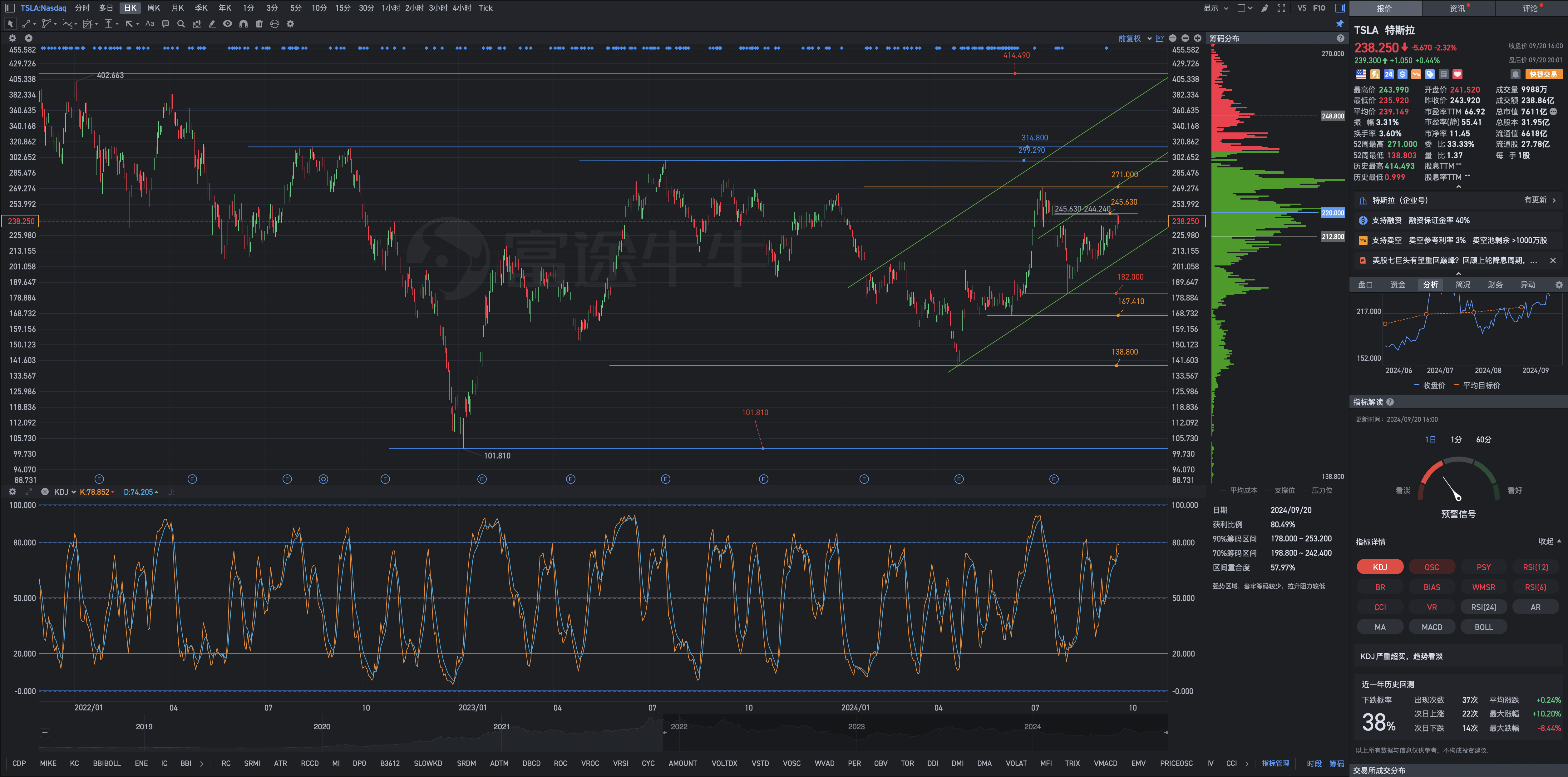Switch to the 分时 intraday view
The image size is (1568, 777).
tap(82, 8)
